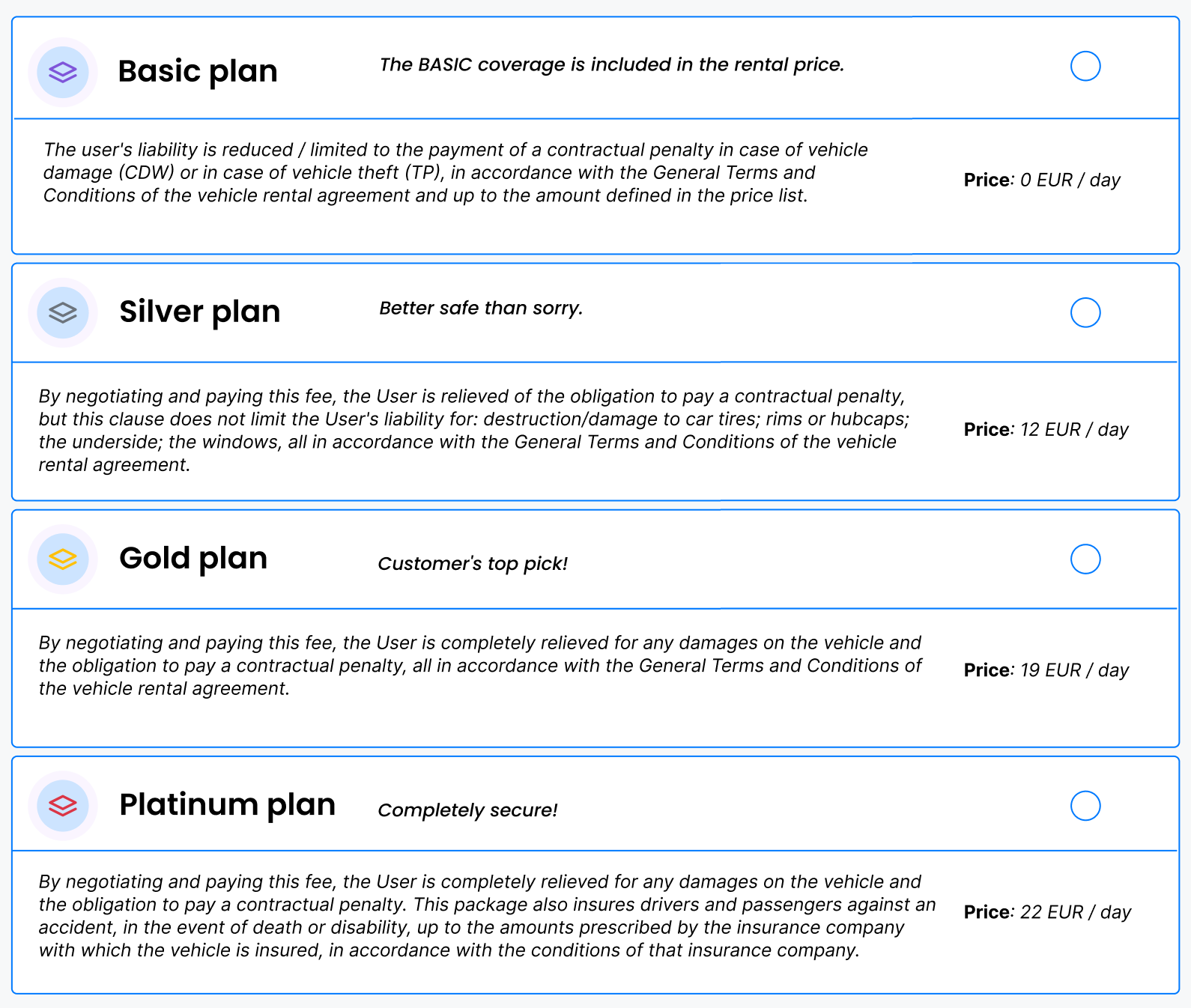The width and height of the screenshot is (1191, 1008).
Task: Click the Platinum plan title
Action: pyautogui.click(x=228, y=805)
